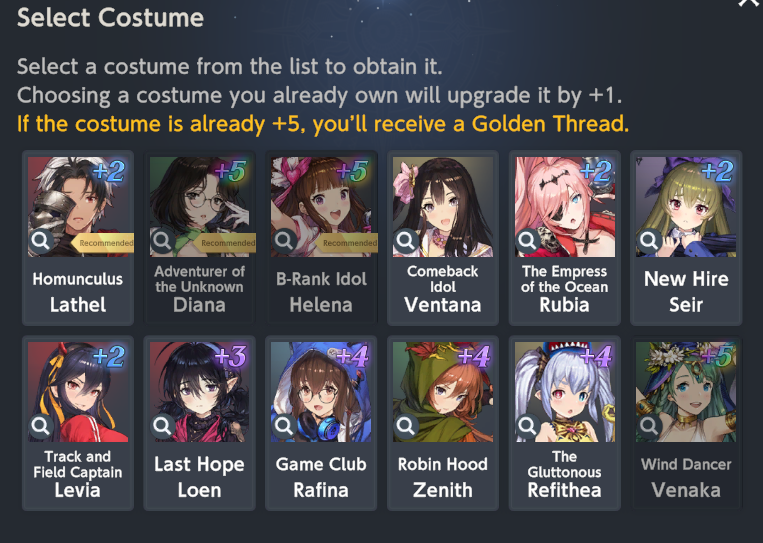This screenshot has width=763, height=543.
Task: Choose The Gluttonous Refithea costume name
Action: click(x=564, y=474)
